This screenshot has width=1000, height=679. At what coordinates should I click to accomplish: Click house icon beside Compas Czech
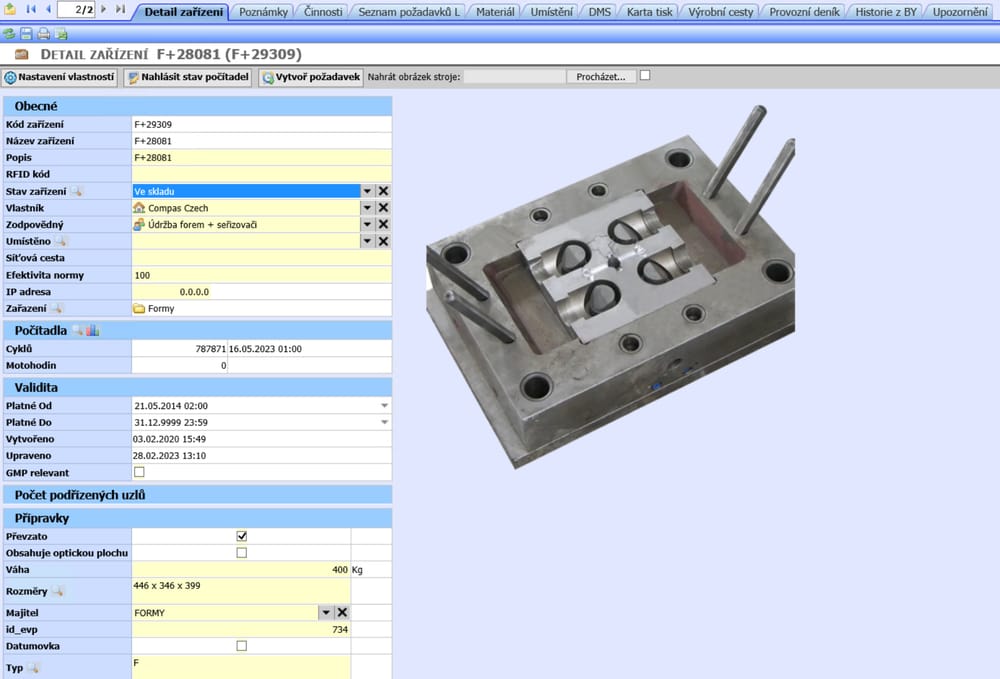[x=139, y=207]
